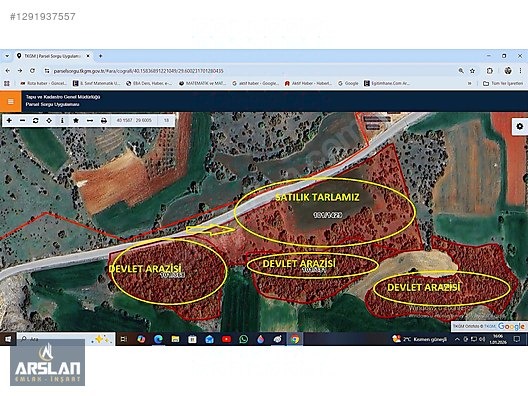
Task: Open the Windows Start menu
Action: [x=7, y=339]
